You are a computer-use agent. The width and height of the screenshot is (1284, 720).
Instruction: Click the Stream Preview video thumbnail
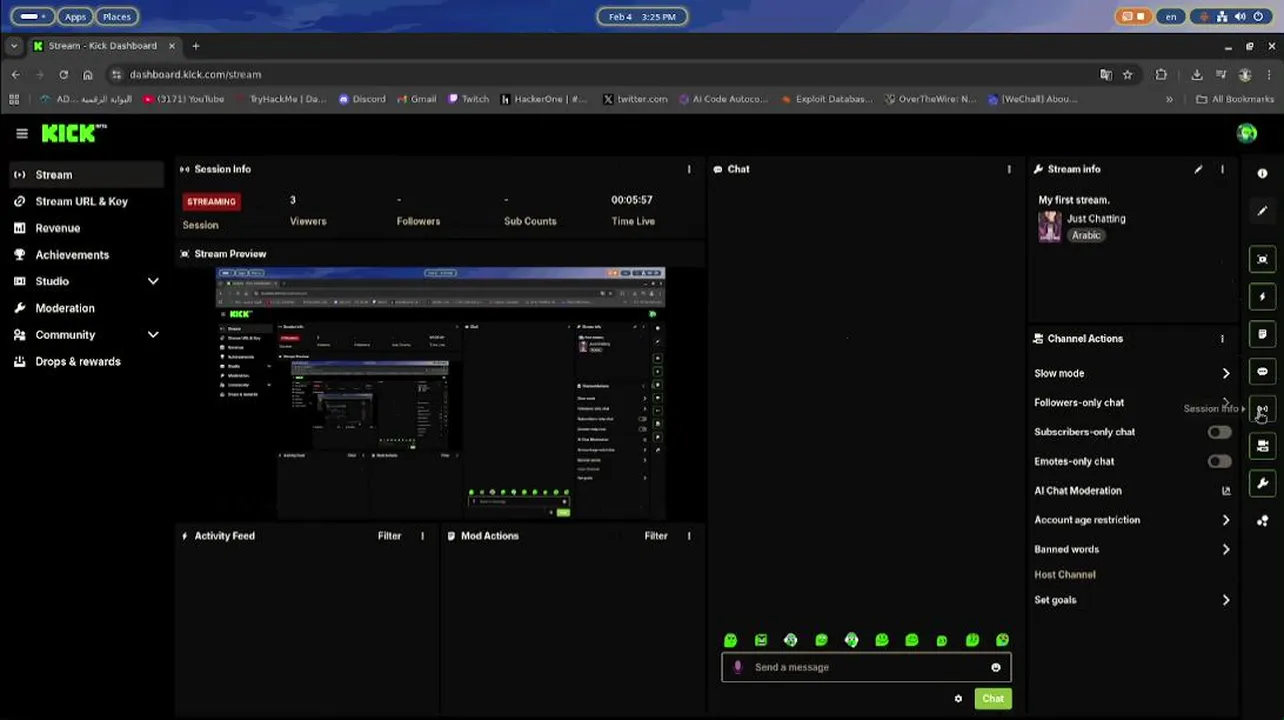coord(441,393)
